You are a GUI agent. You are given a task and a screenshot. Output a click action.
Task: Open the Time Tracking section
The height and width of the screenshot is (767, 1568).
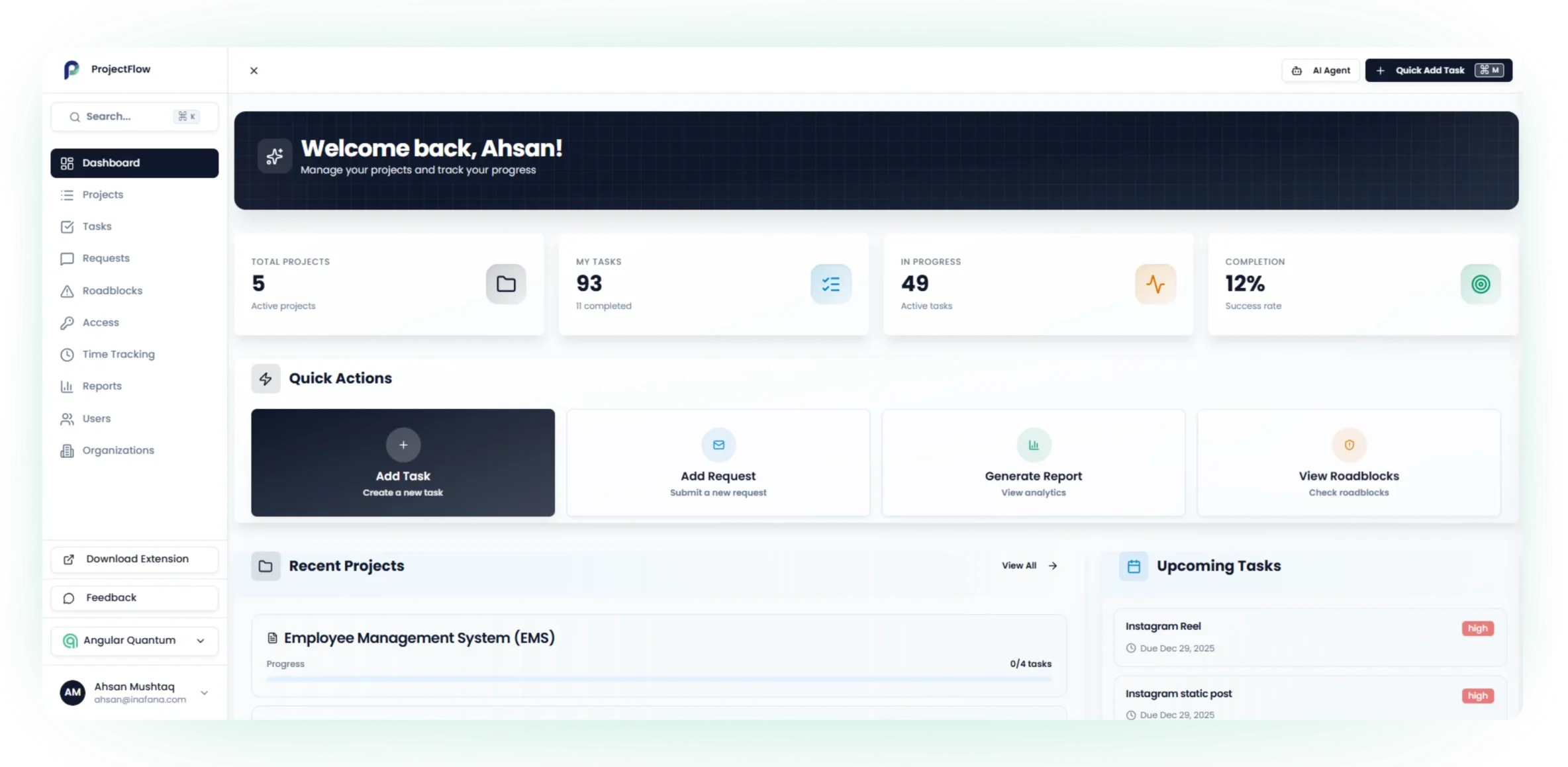(118, 354)
